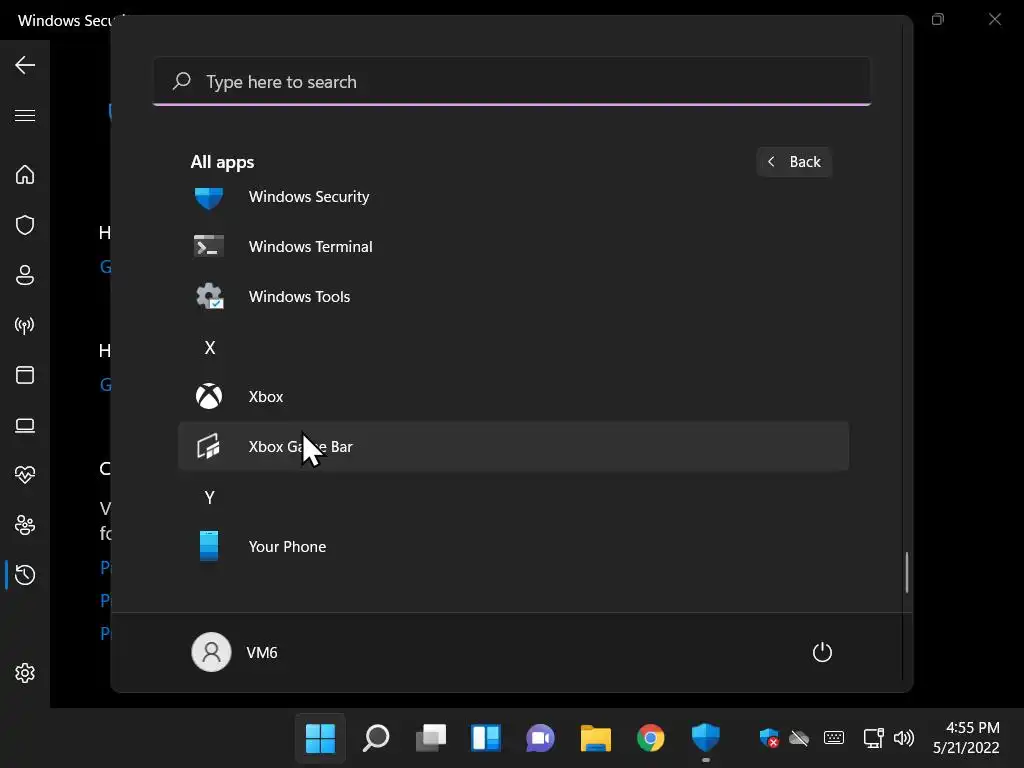Click the Y letter group header
1024x768 pixels.
210,498
